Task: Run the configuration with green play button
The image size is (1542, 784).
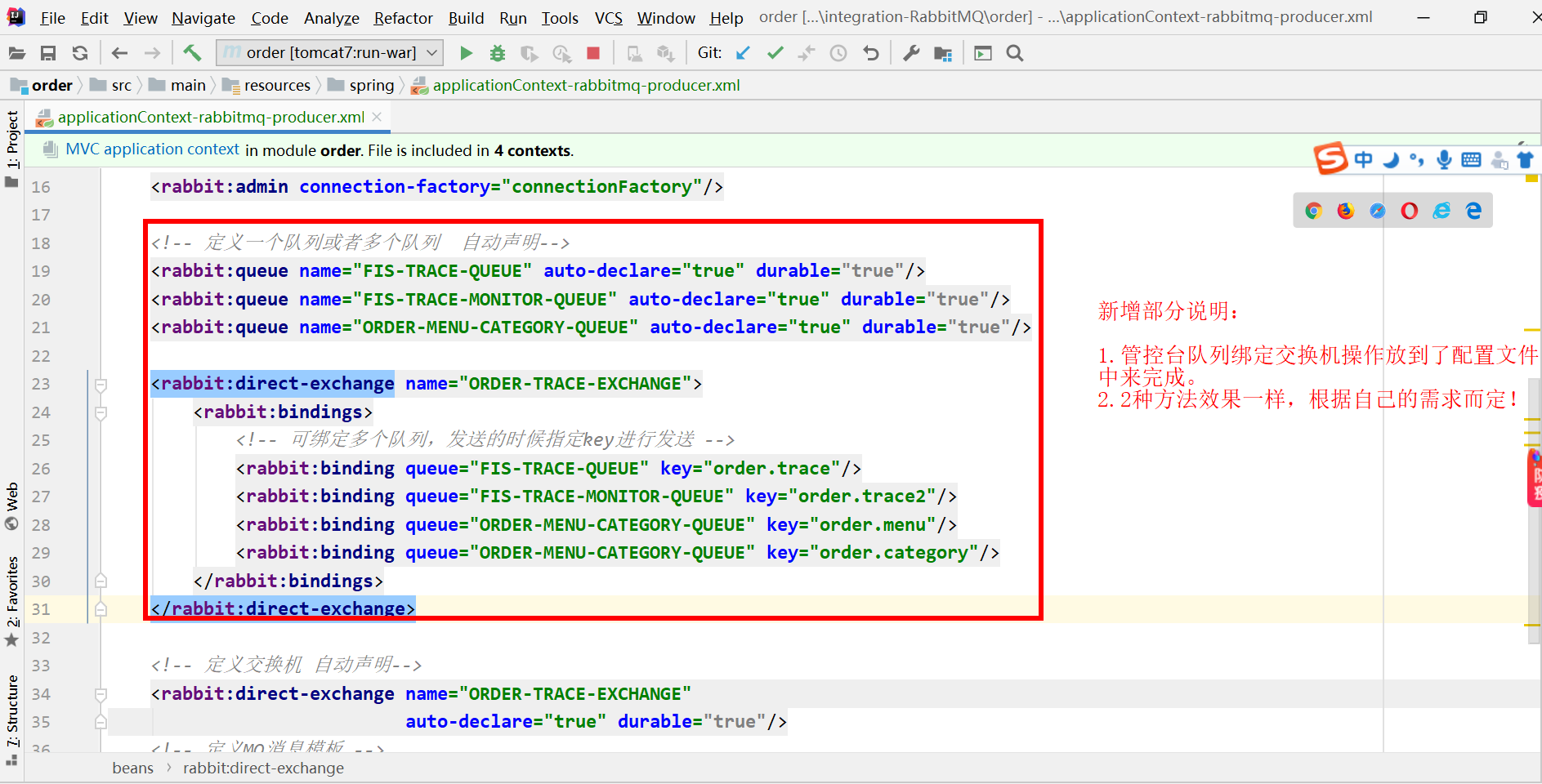Action: [466, 53]
